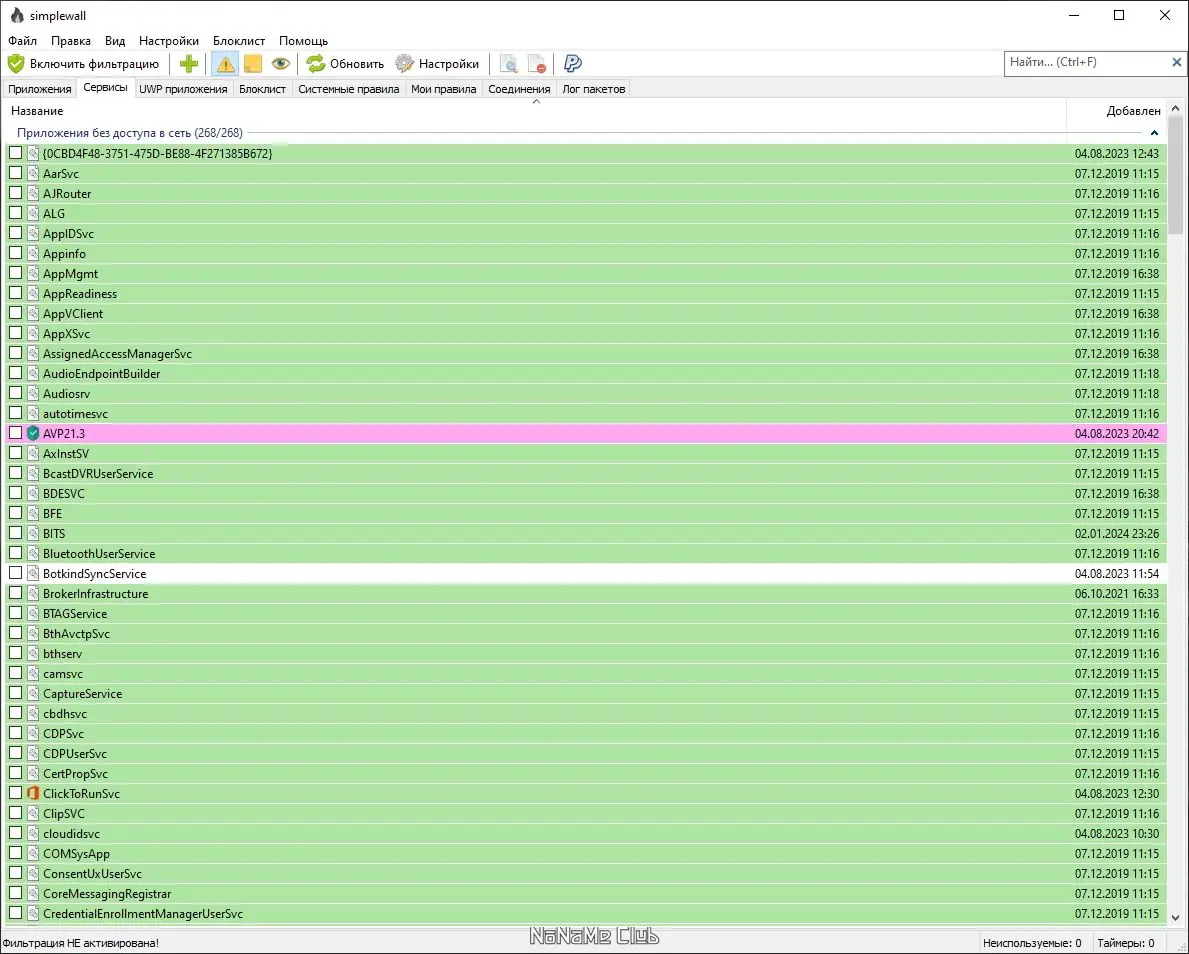Click the service icon of AarSvc
The image size is (1189, 954).
[x=33, y=174]
